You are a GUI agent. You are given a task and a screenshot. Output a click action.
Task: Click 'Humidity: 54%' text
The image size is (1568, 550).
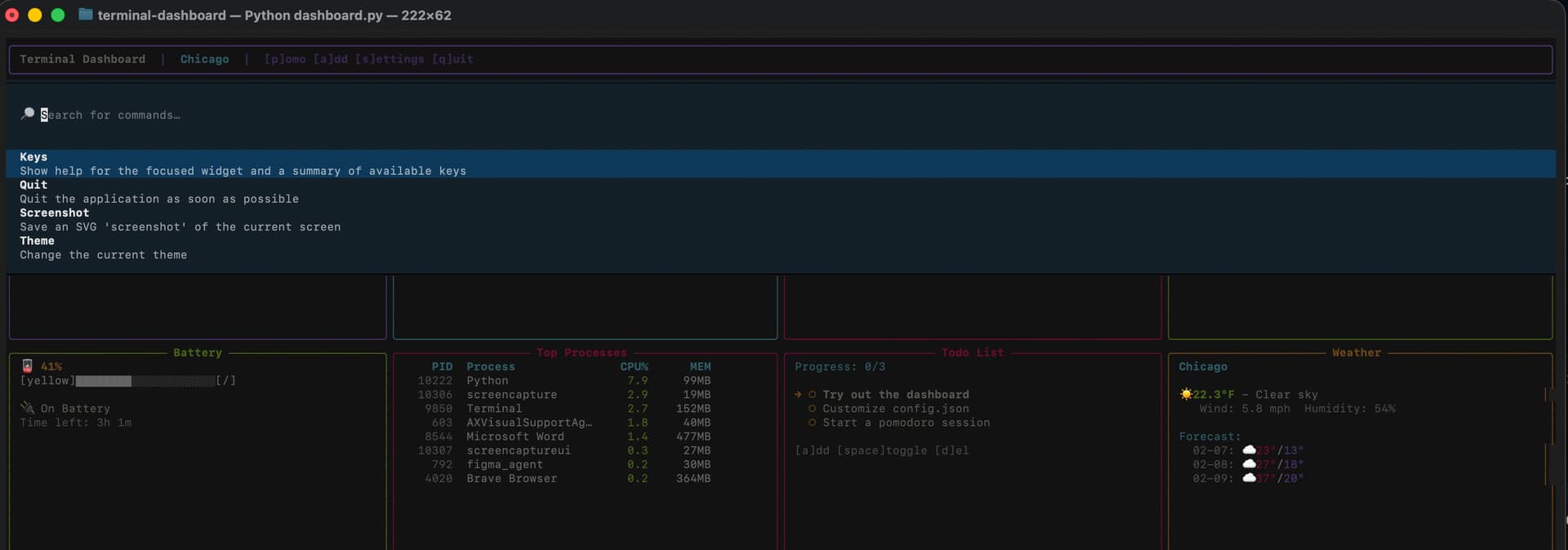coord(1350,409)
